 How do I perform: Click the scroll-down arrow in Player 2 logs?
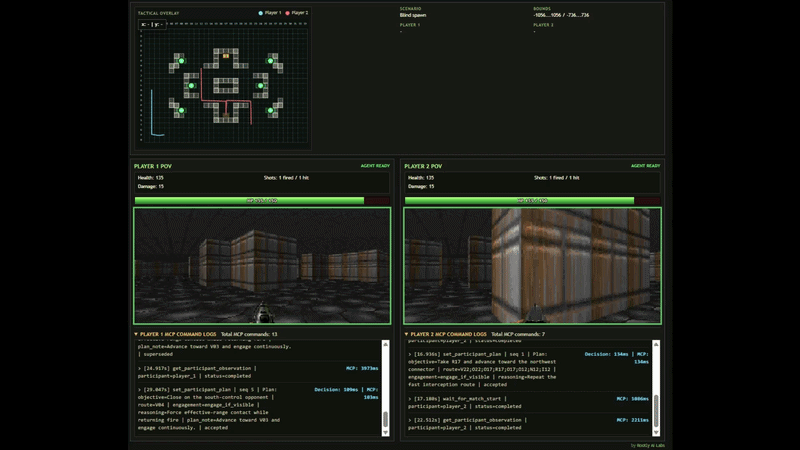coord(656,432)
